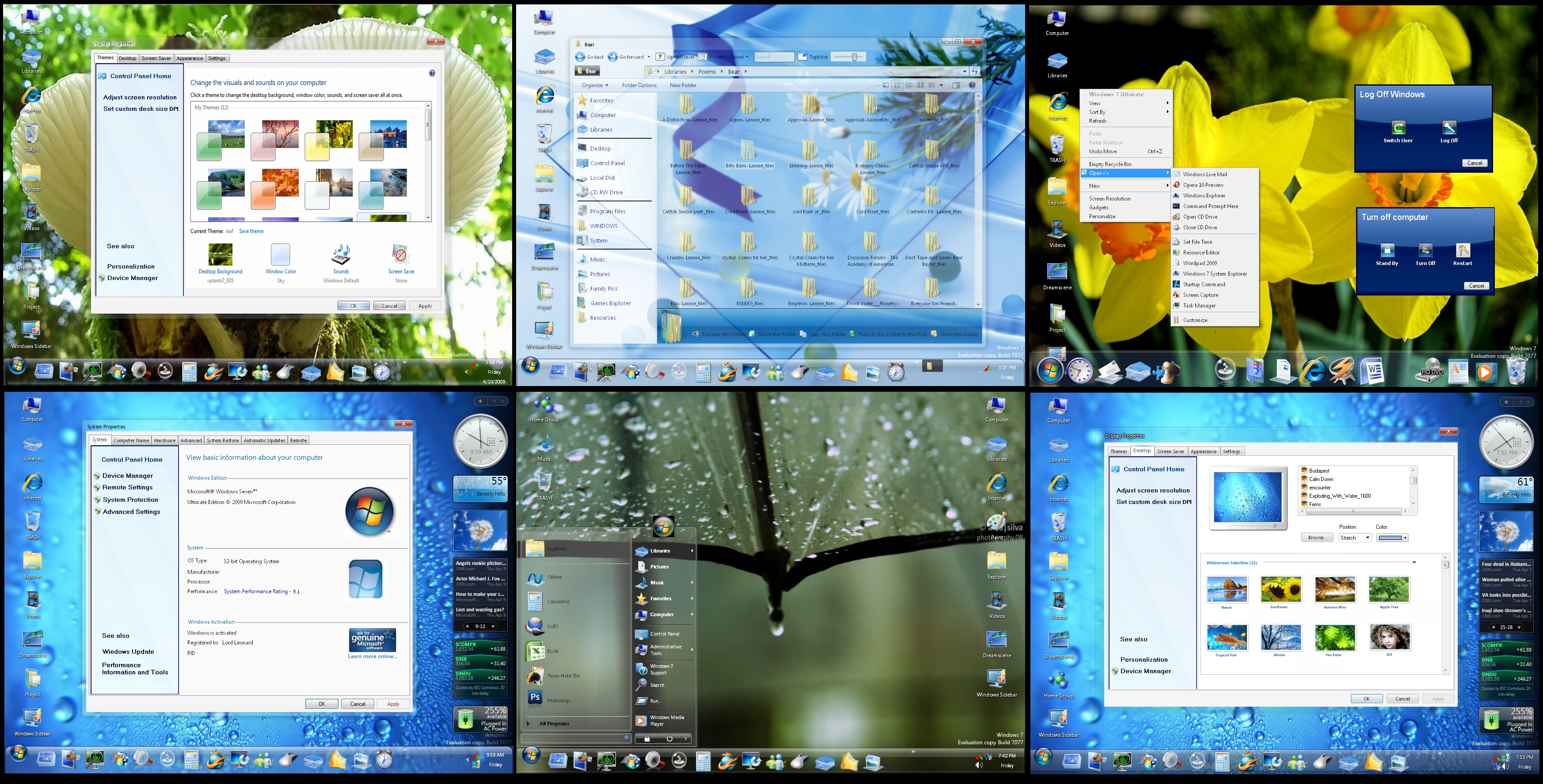Click the Log Off key icon
This screenshot has width=1543, height=784.
pos(1449,128)
